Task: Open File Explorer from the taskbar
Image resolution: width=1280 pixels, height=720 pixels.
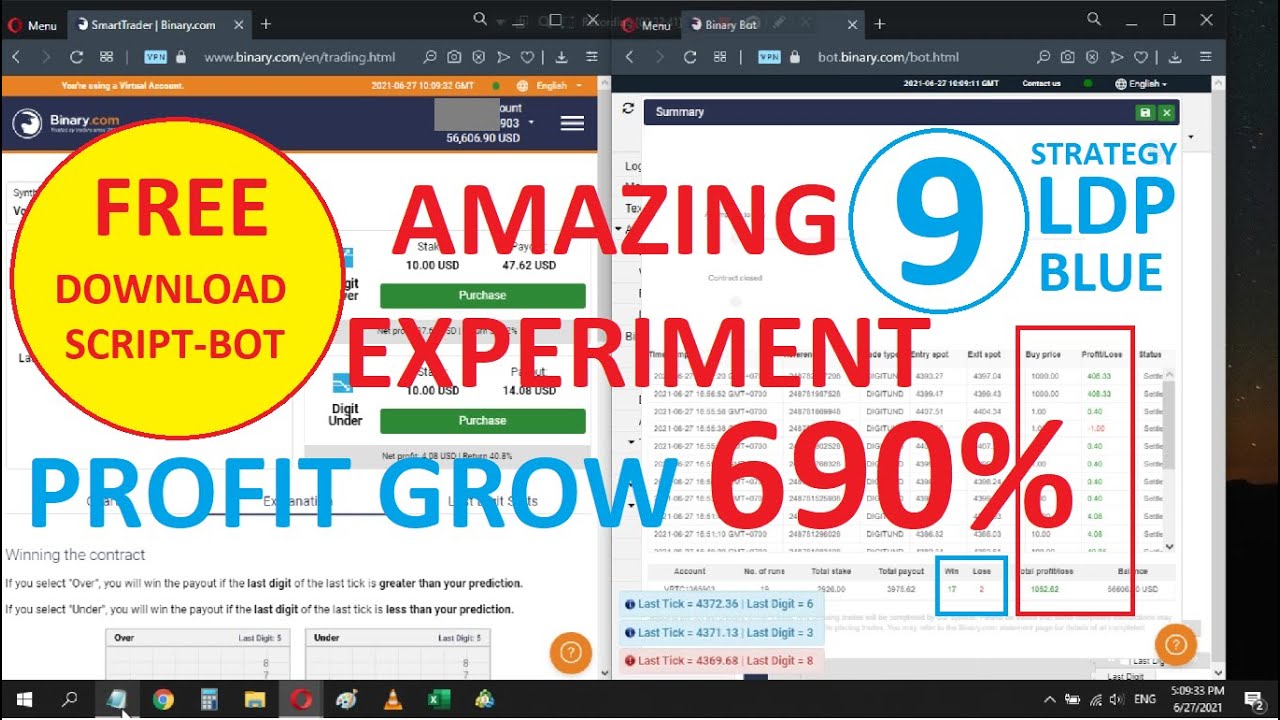Action: [x=255, y=700]
